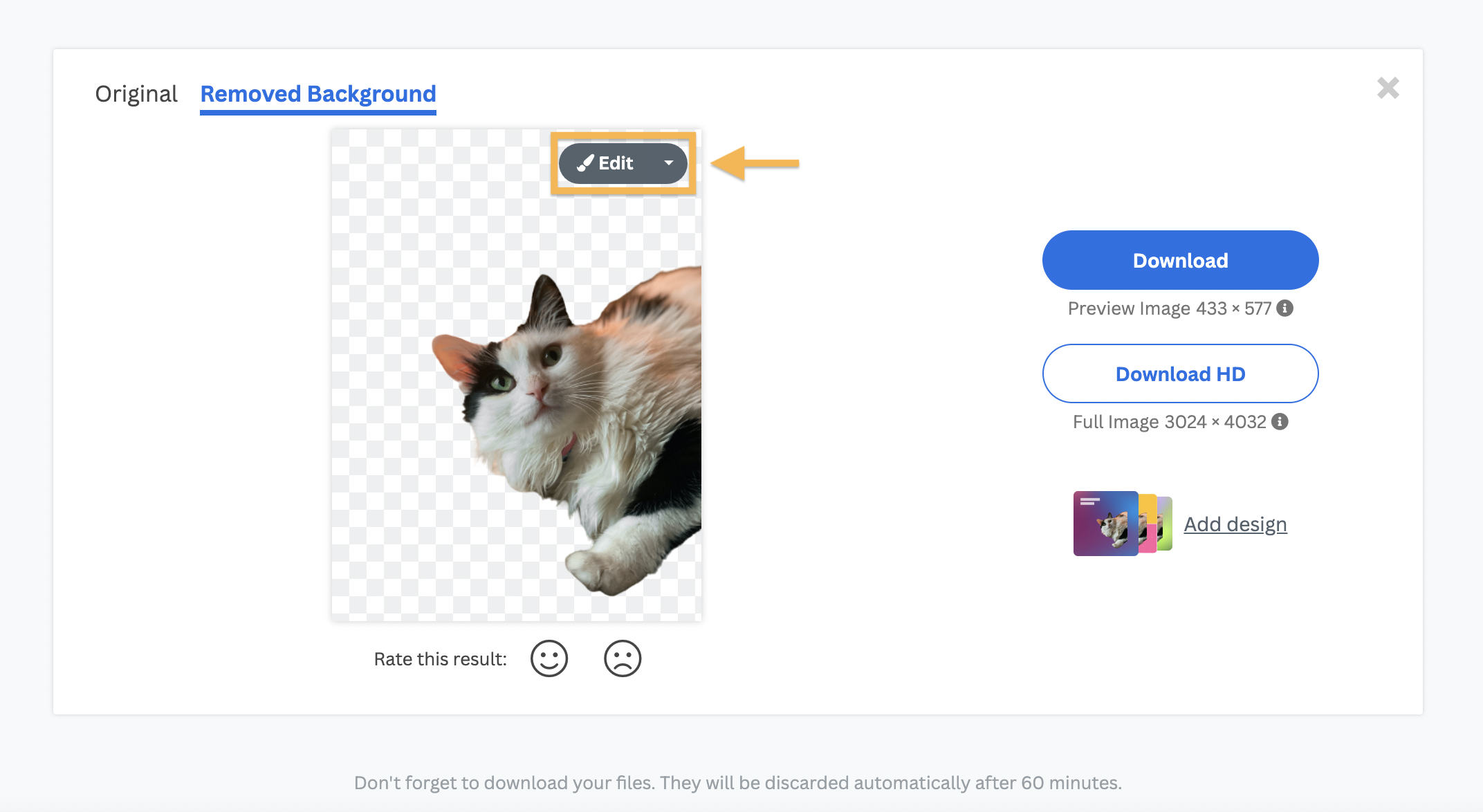Open info icon next to Preview Image size
The width and height of the screenshot is (1483, 812).
(x=1284, y=308)
